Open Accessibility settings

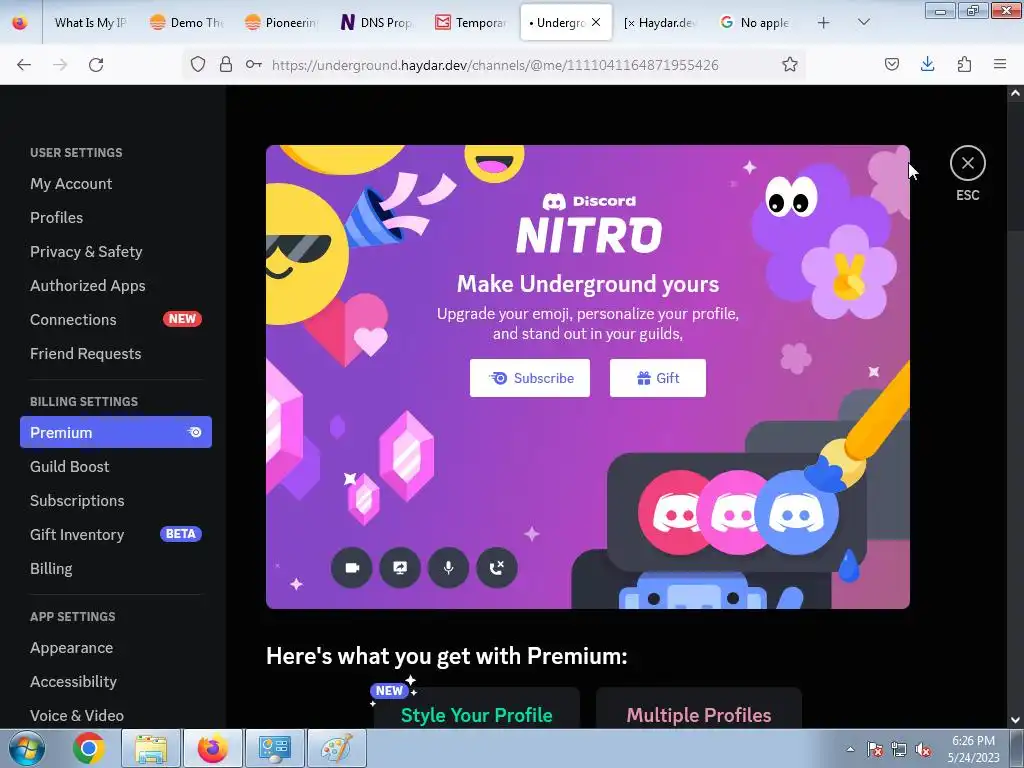coord(116,681)
